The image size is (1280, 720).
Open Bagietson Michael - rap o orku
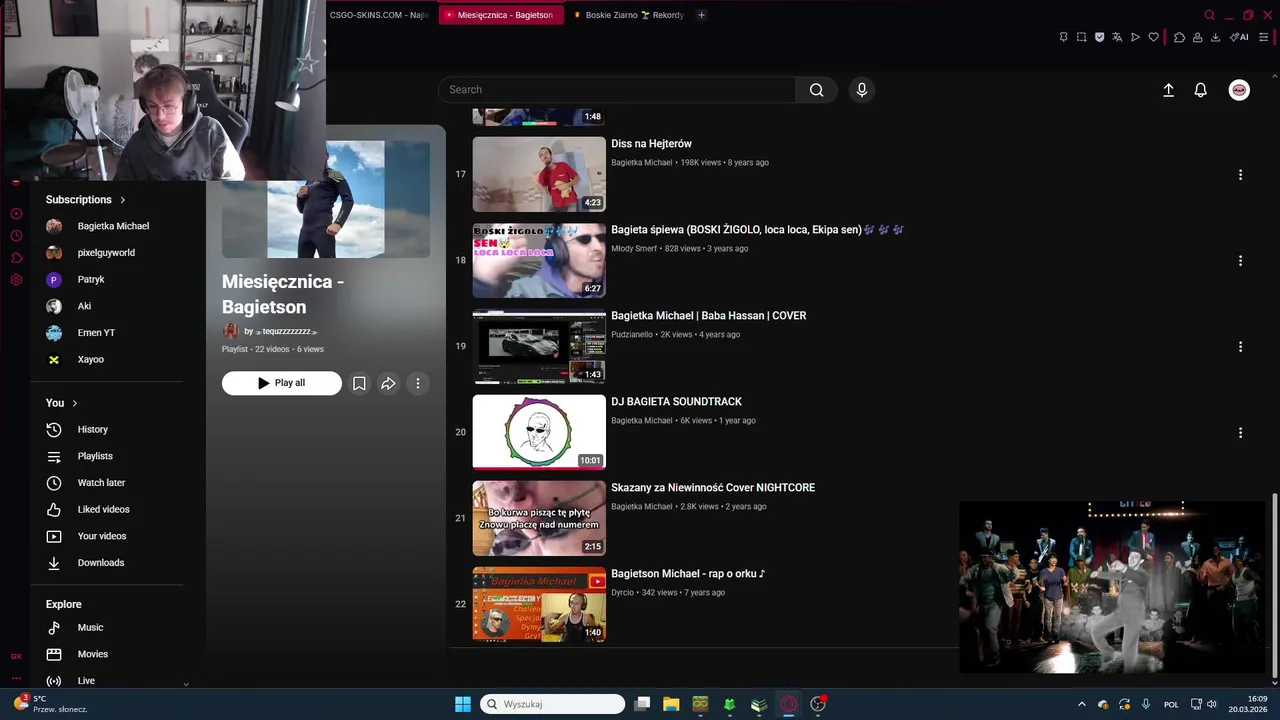pos(688,574)
